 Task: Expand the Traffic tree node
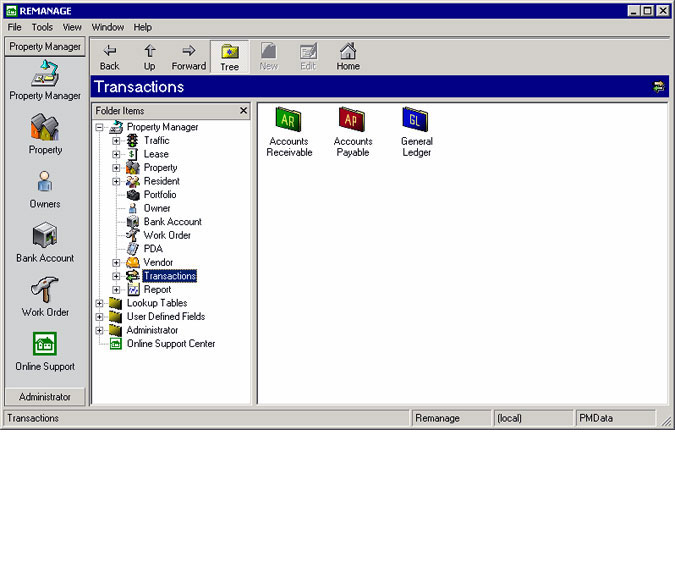[116, 141]
